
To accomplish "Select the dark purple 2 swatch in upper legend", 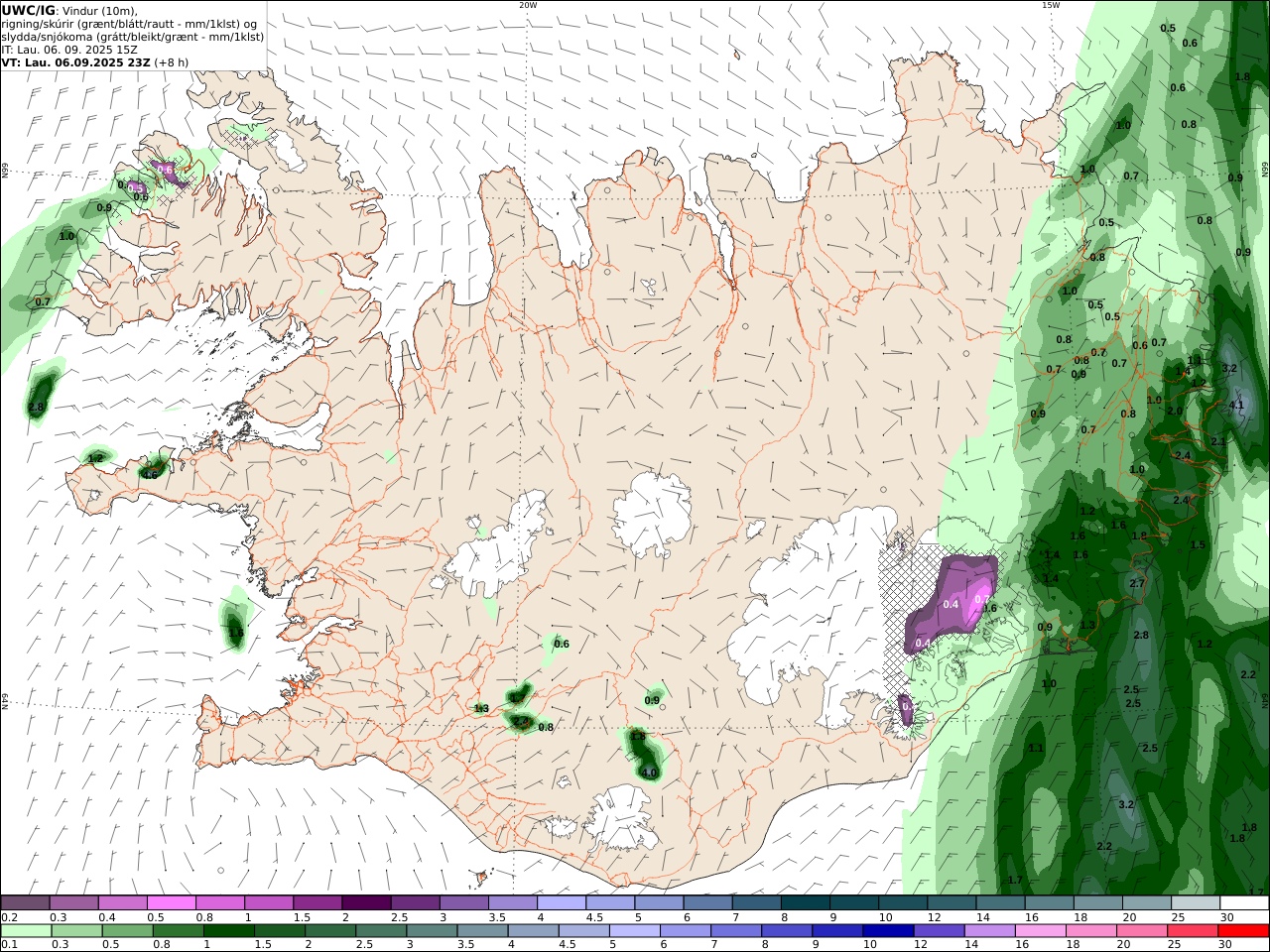I will [366, 902].
